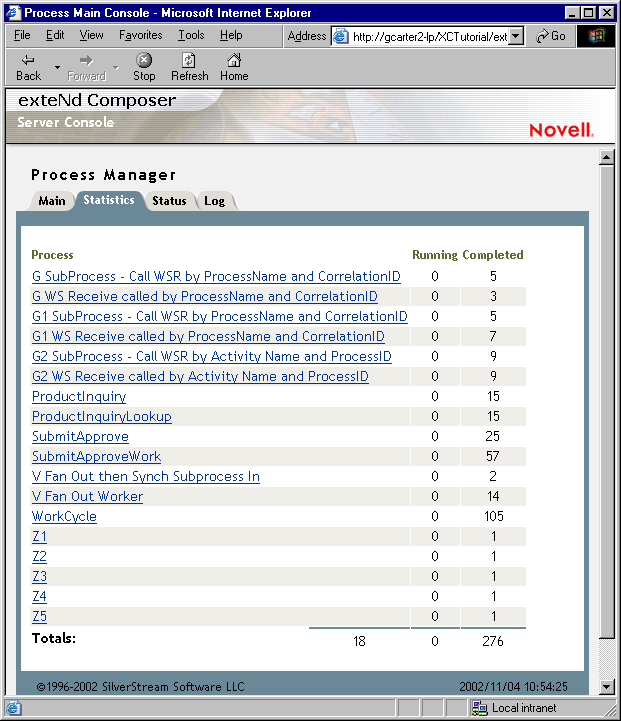This screenshot has width=621, height=721.
Task: Click the Process column header
Action: [x=52, y=255]
